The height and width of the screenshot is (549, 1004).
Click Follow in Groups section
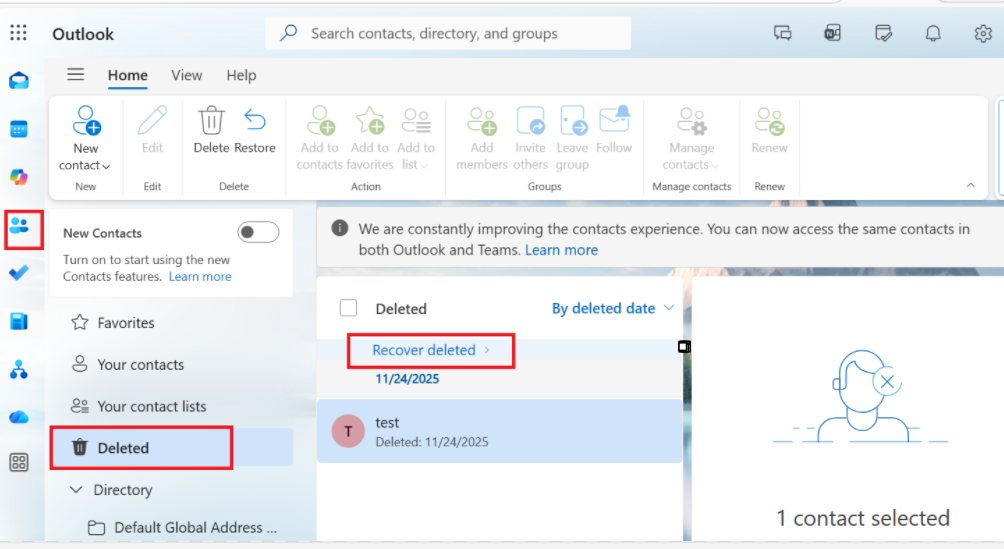[614, 130]
